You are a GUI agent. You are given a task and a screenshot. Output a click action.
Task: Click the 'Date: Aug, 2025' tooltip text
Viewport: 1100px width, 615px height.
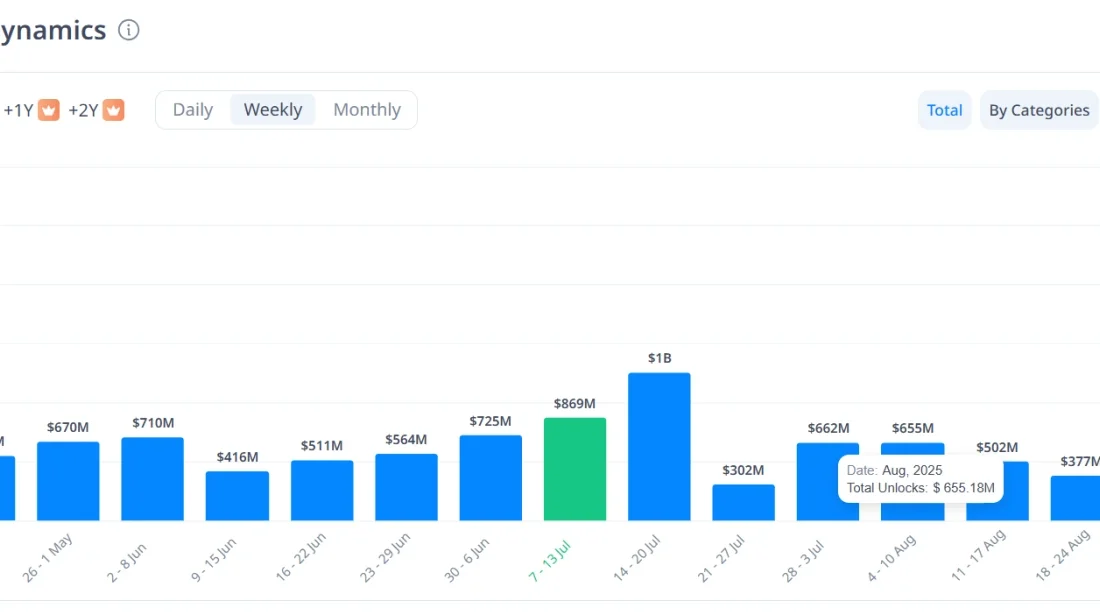[x=894, y=471]
